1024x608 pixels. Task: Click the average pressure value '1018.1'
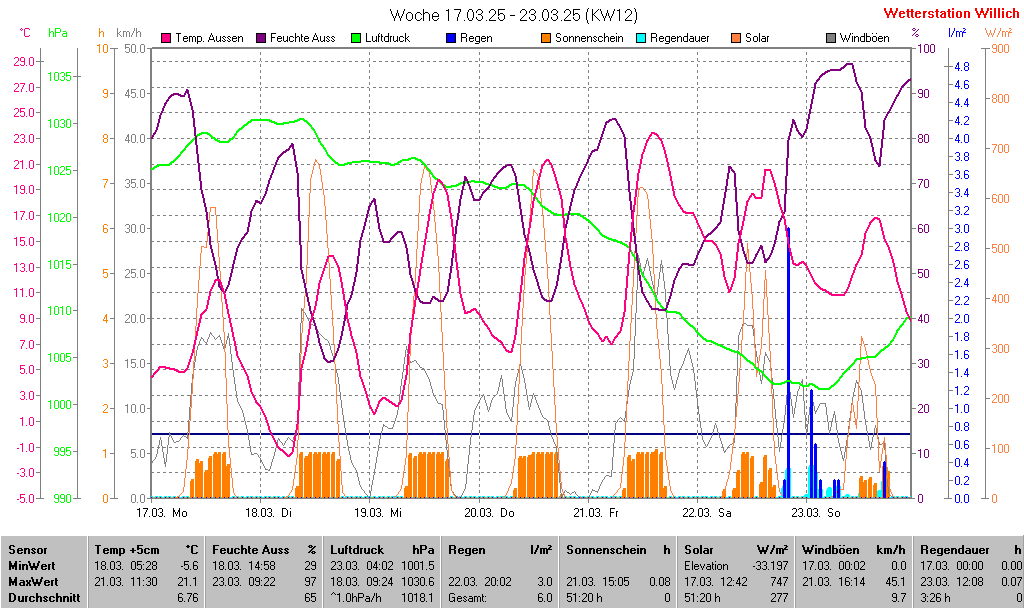point(417,598)
